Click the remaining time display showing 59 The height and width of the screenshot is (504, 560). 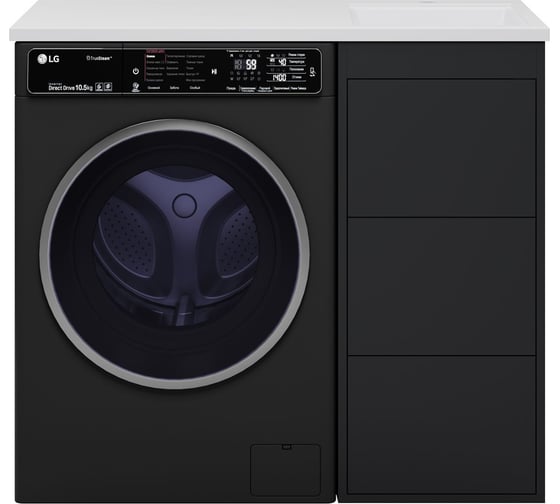tap(251, 64)
